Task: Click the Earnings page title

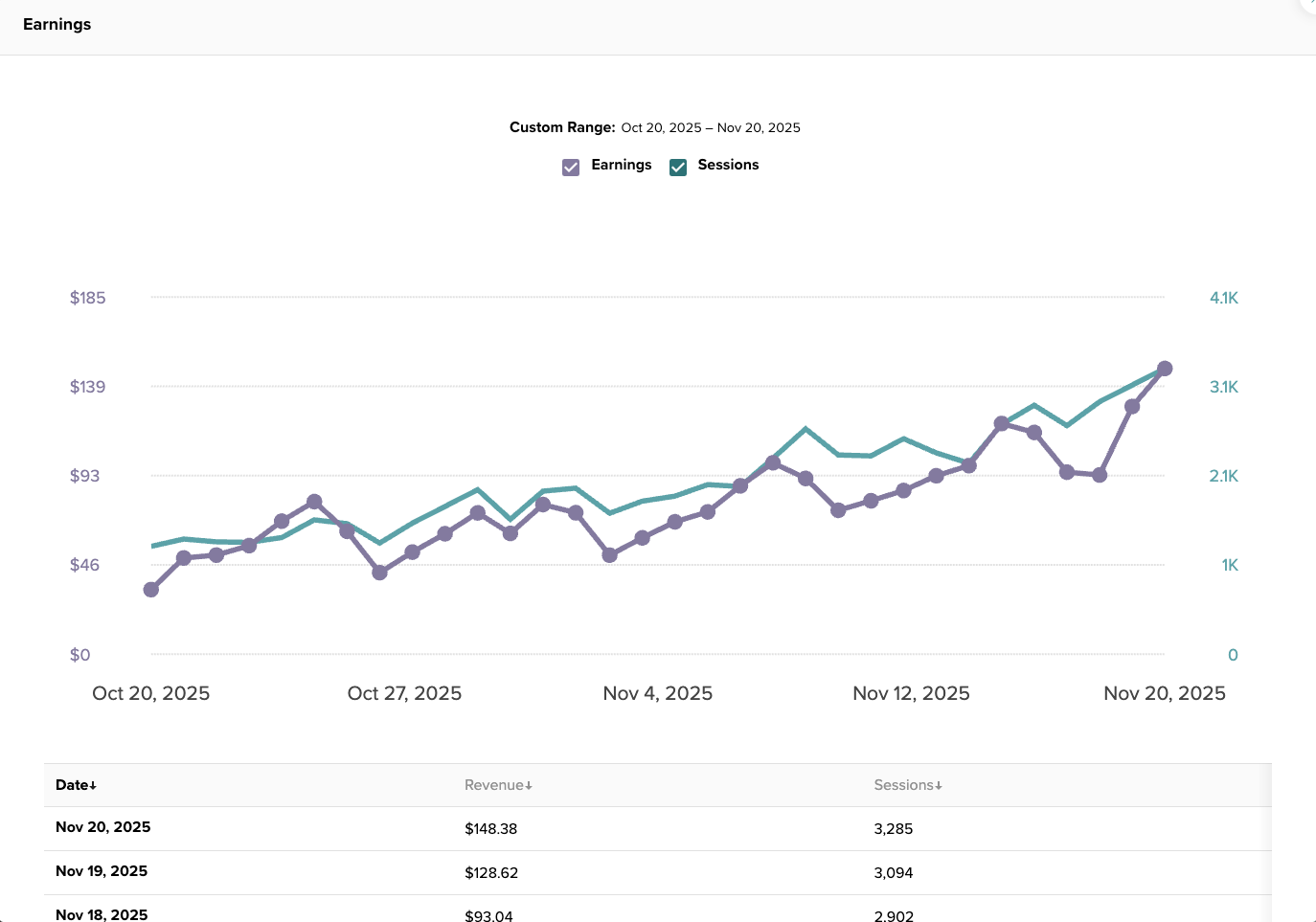Action: 57,24
